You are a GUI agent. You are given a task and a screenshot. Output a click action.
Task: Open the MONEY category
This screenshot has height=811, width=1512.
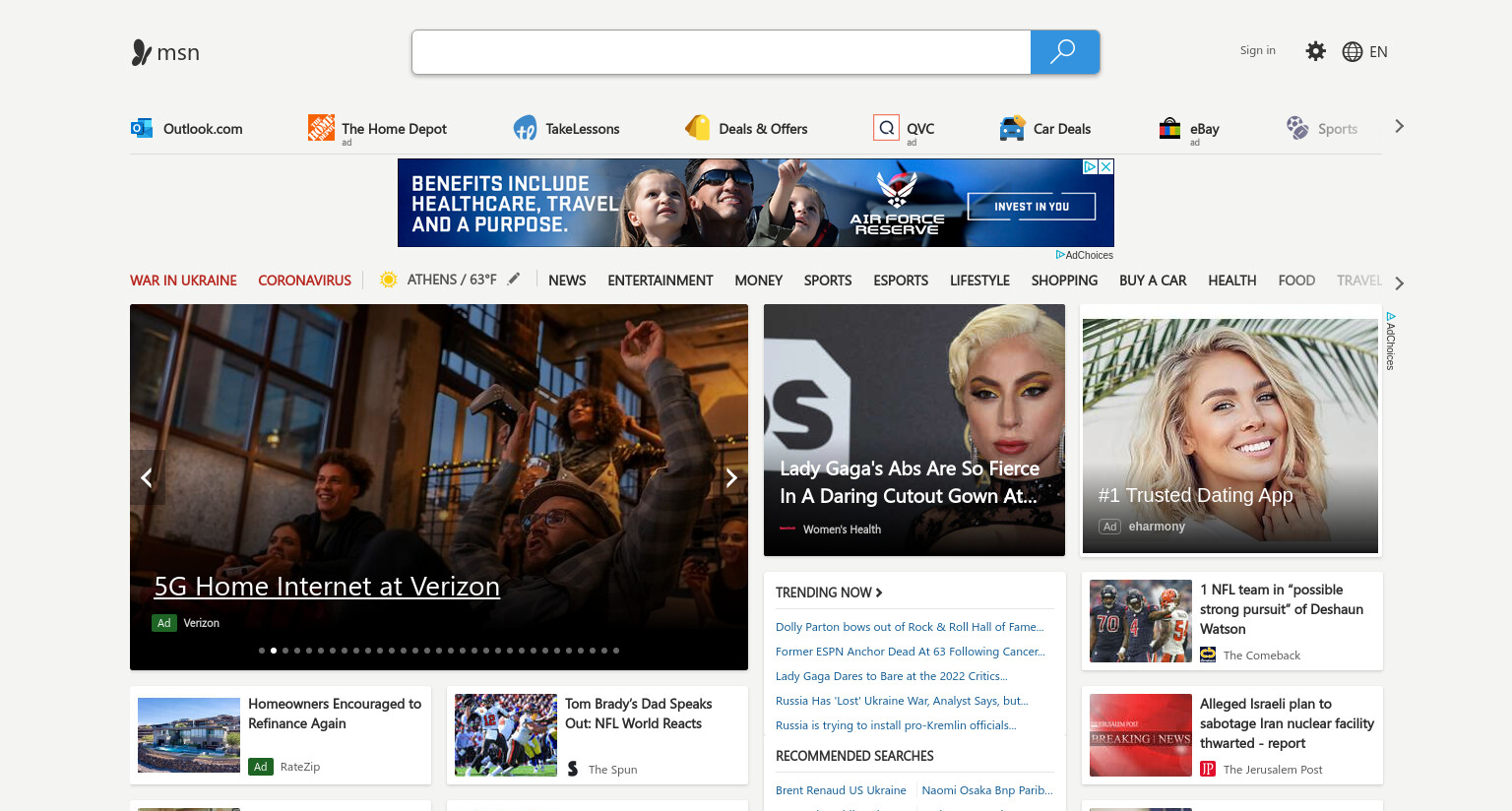click(x=759, y=281)
